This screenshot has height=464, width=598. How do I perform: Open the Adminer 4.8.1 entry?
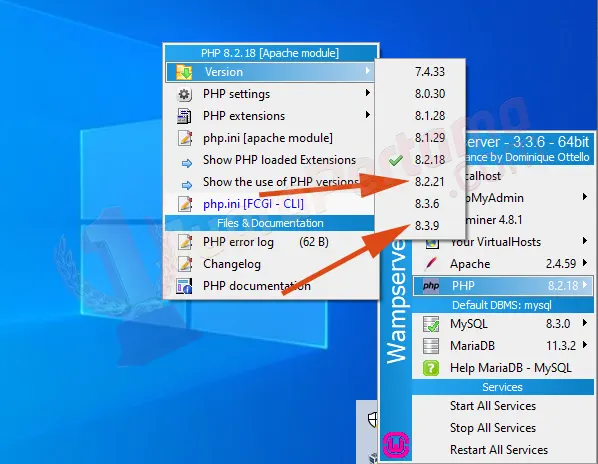pyautogui.click(x=494, y=220)
